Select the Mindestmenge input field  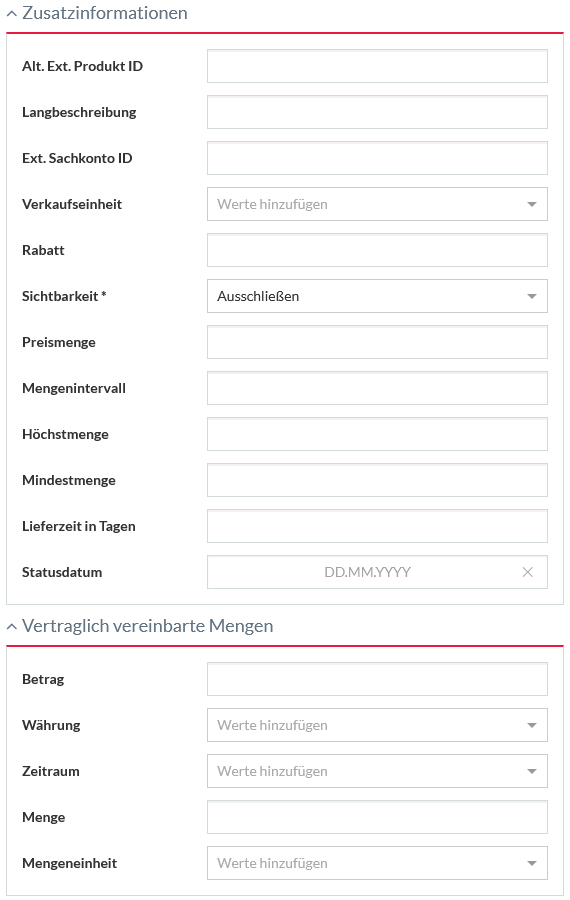[377, 480]
